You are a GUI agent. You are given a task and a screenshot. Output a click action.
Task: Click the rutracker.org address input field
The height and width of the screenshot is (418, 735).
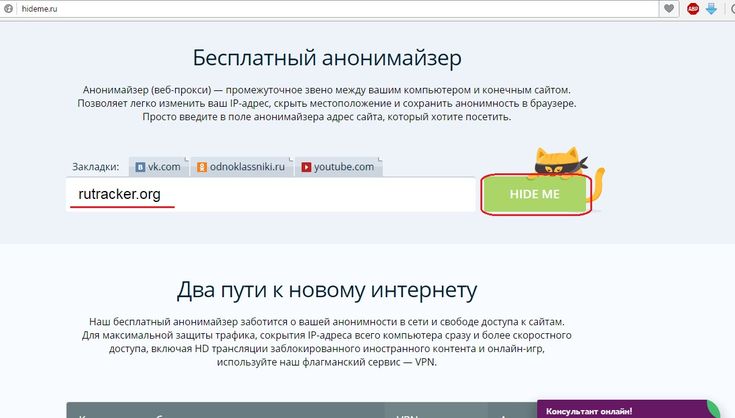[x=270, y=194]
